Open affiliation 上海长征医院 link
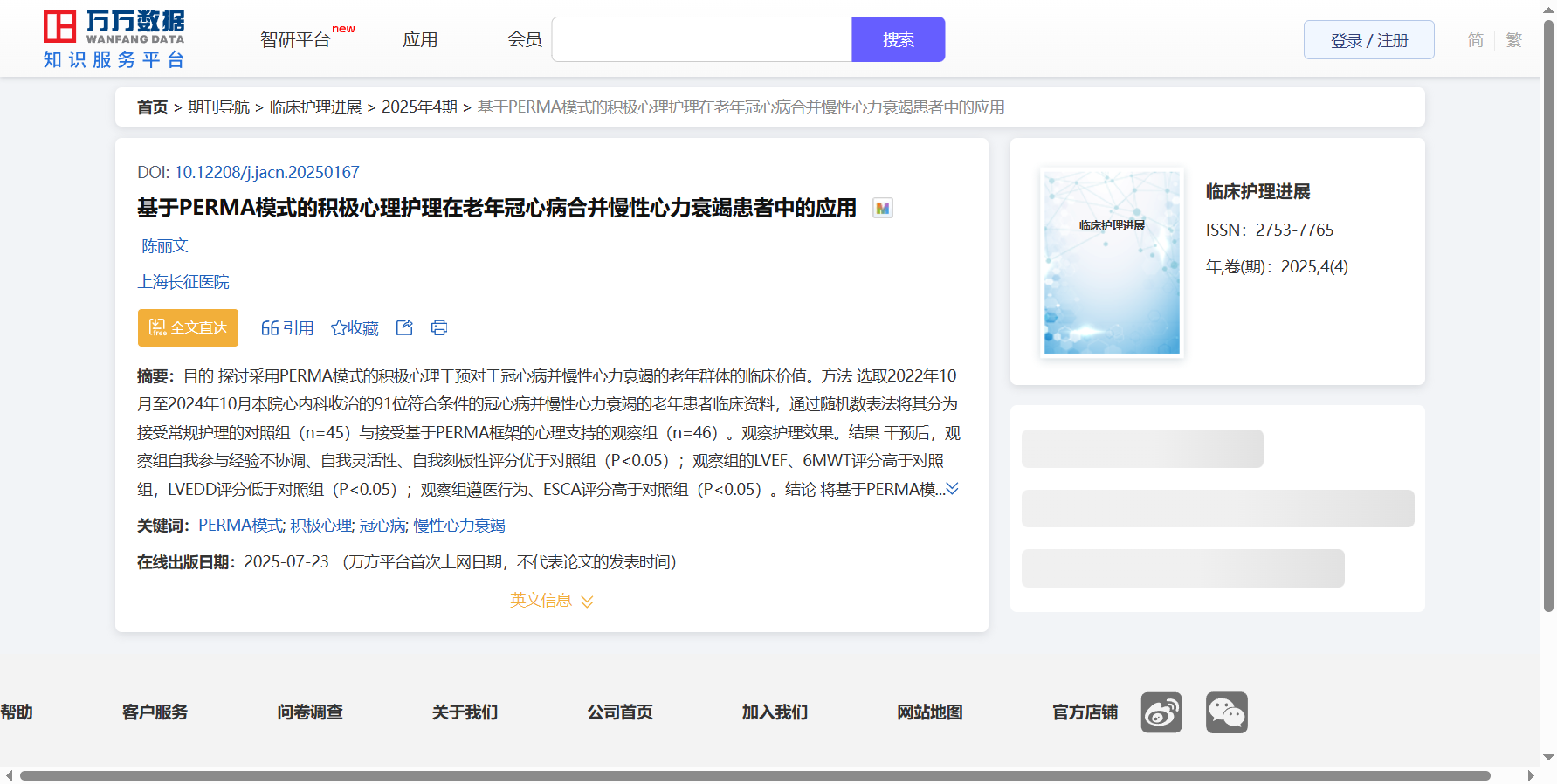This screenshot has width=1557, height=784. 183,282
